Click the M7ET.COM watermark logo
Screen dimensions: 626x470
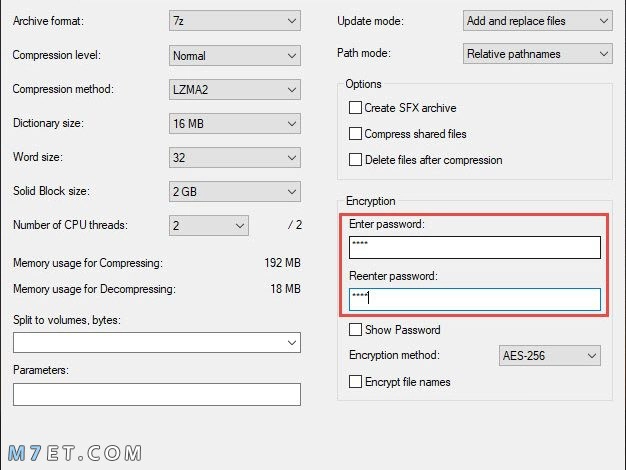(x=75, y=453)
